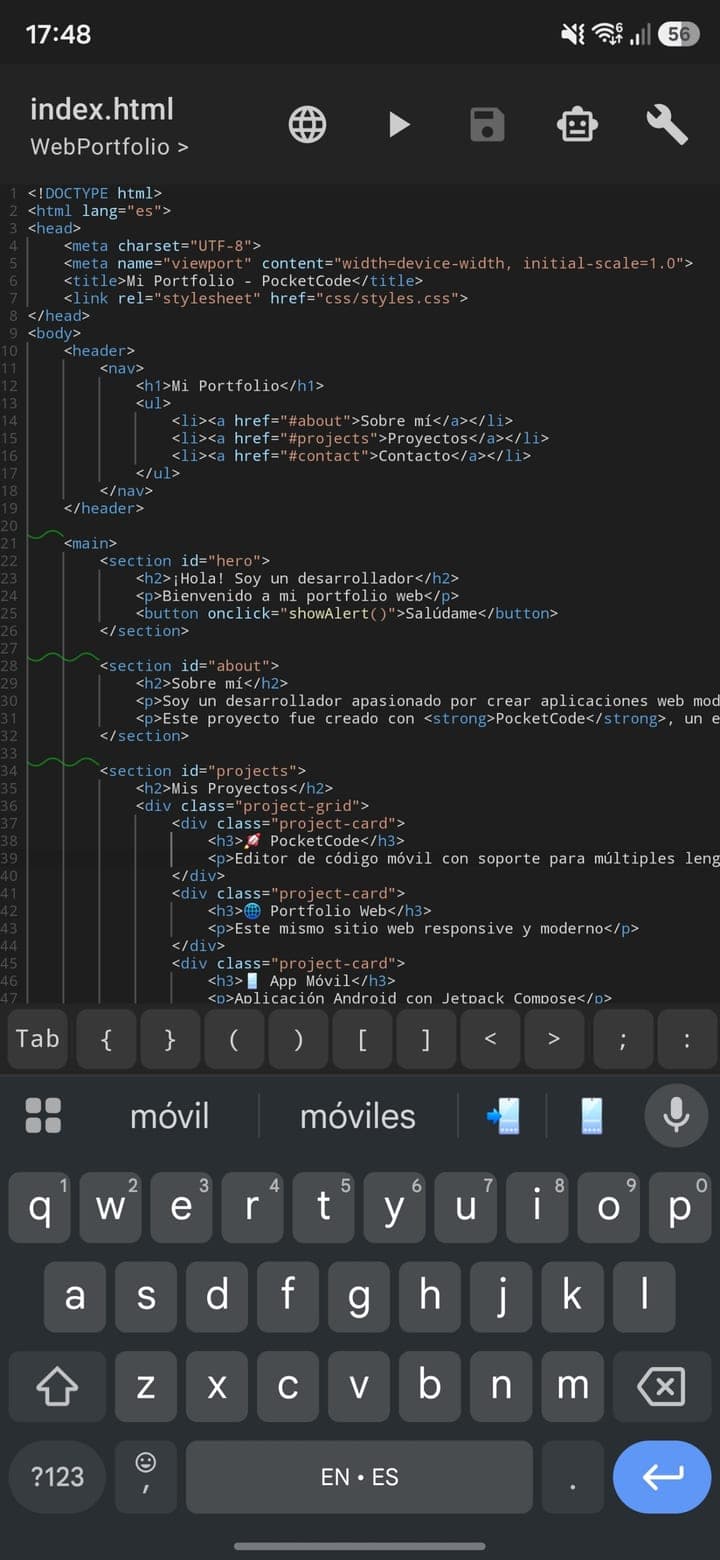Image resolution: width=720 pixels, height=1560 pixels.
Task: Open the keyboard's four-square menu icon
Action: [x=43, y=1115]
